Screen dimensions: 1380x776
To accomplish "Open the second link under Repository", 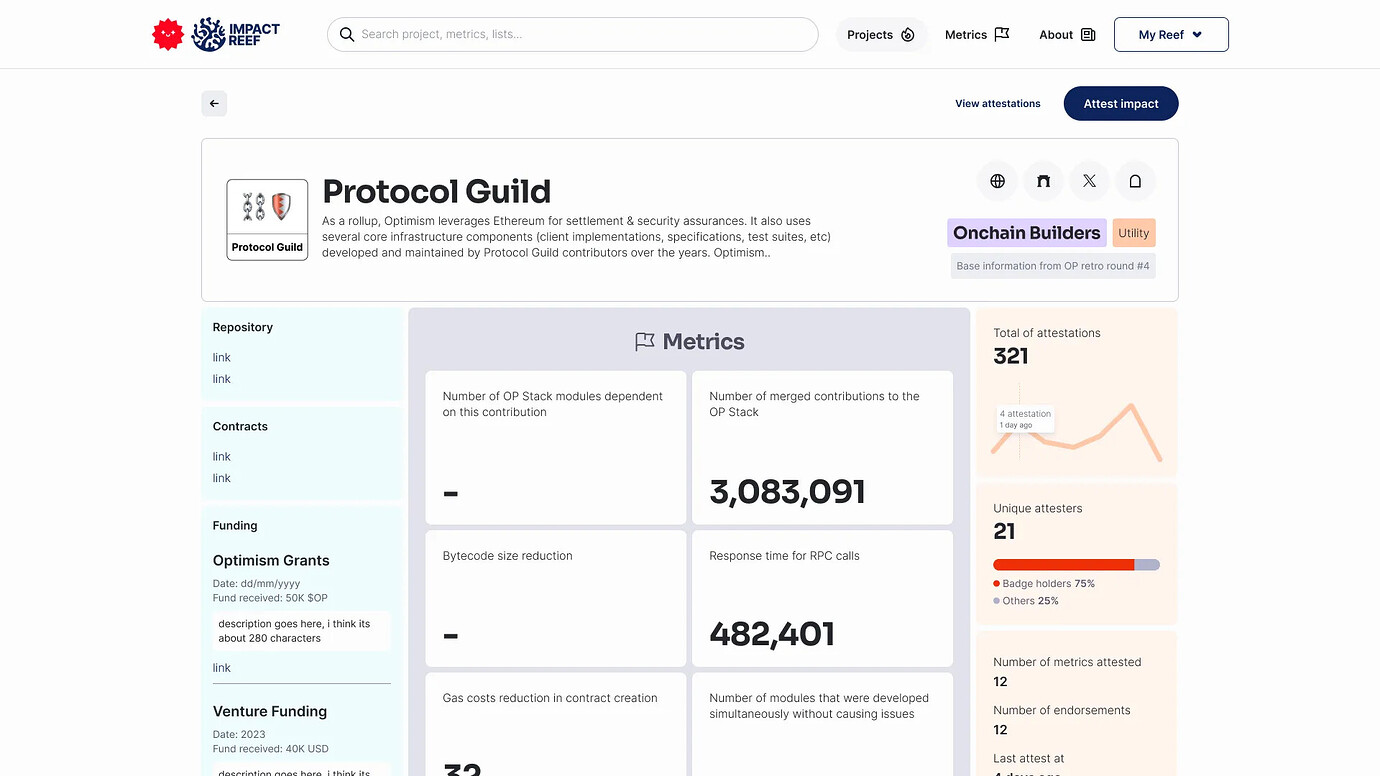I will pyautogui.click(x=222, y=379).
